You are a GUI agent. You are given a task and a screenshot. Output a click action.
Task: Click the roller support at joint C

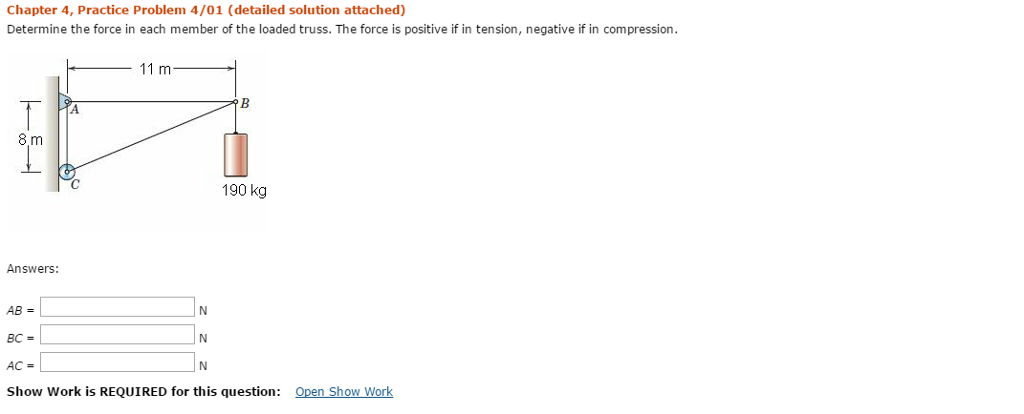tap(66, 173)
